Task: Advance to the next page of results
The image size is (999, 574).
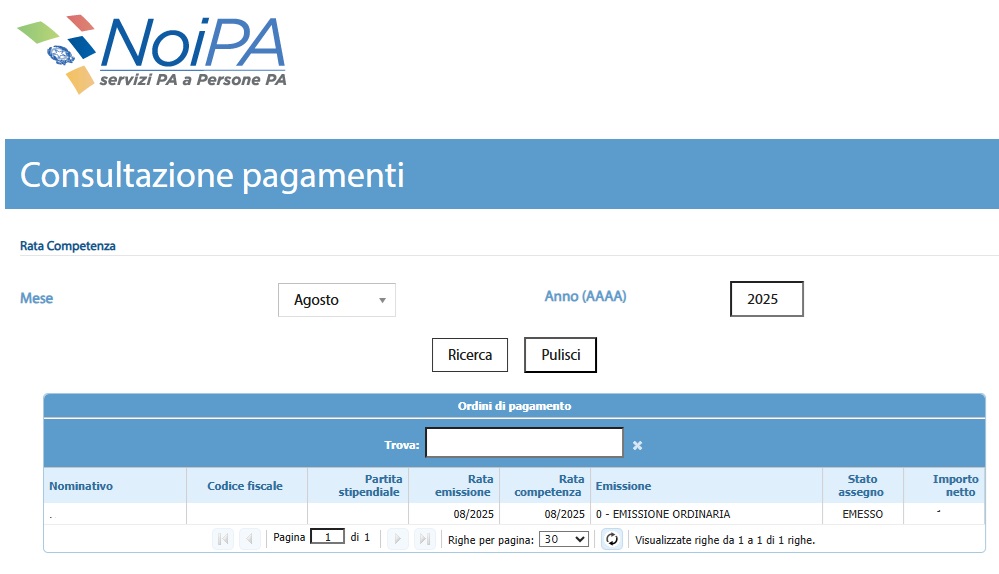Action: point(398,539)
